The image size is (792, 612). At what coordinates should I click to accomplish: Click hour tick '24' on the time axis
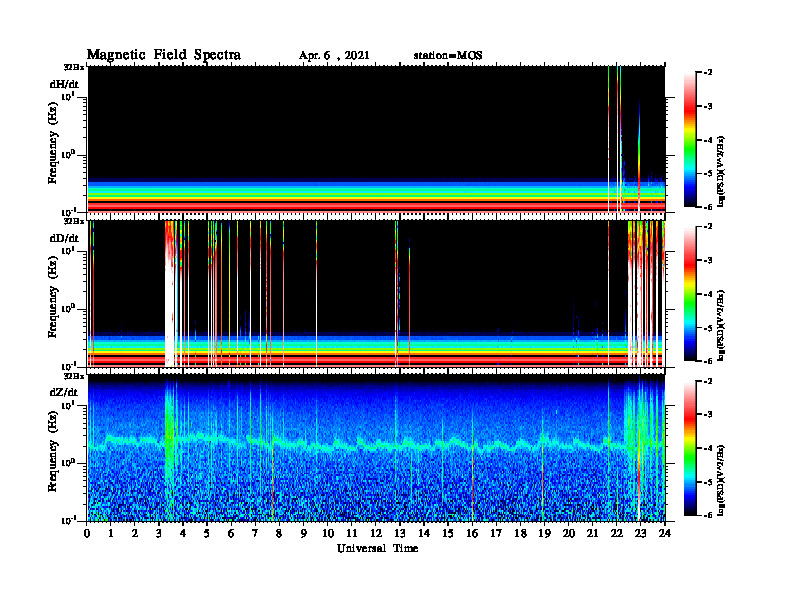tap(665, 533)
